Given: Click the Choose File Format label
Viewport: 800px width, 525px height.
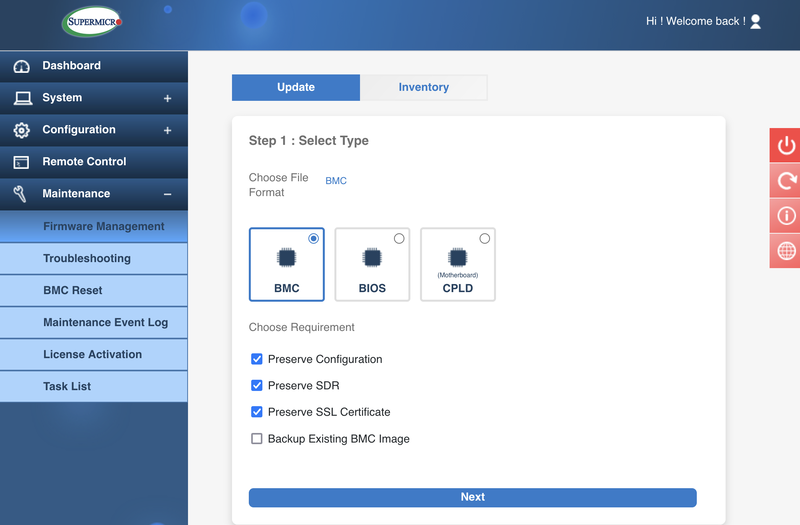Looking at the screenshot, I should [279, 185].
